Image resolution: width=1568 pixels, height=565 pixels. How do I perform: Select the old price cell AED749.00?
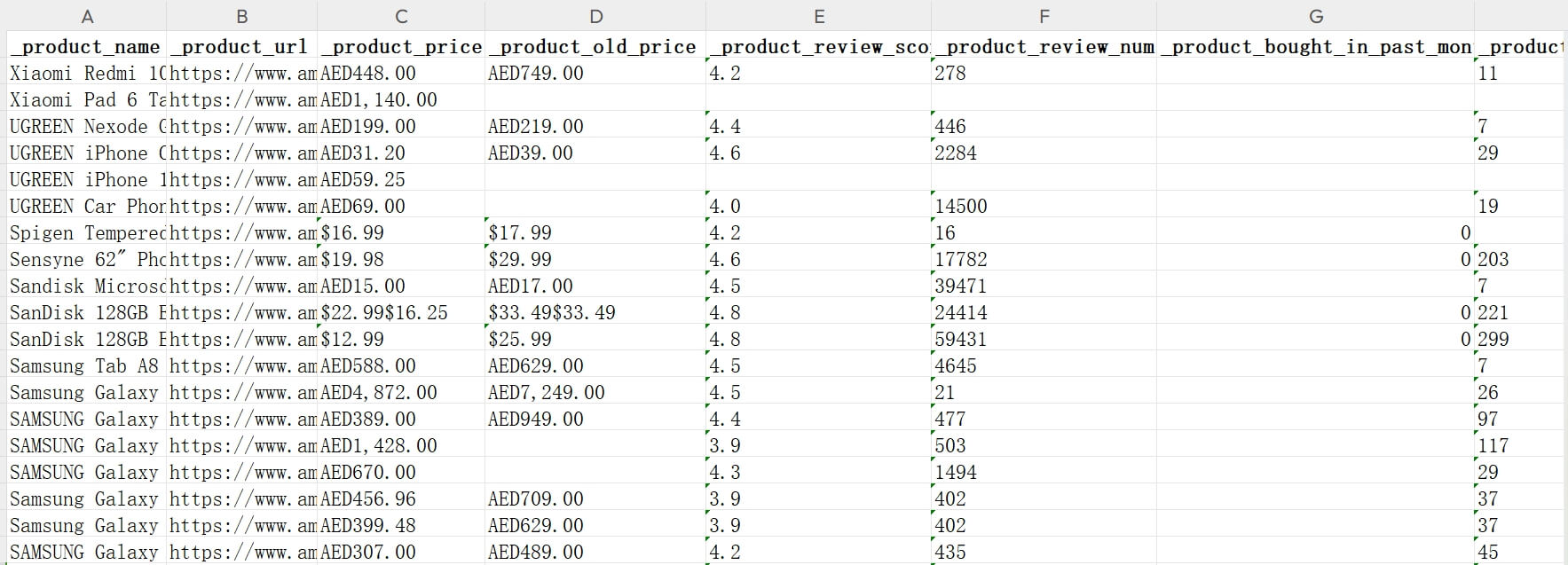click(596, 73)
